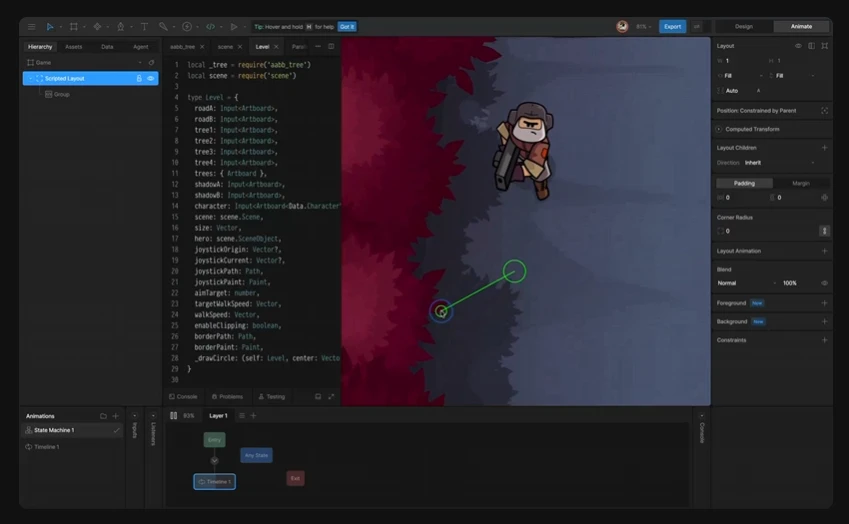Open the Testing tab
This screenshot has width=849, height=524.
[272, 397]
